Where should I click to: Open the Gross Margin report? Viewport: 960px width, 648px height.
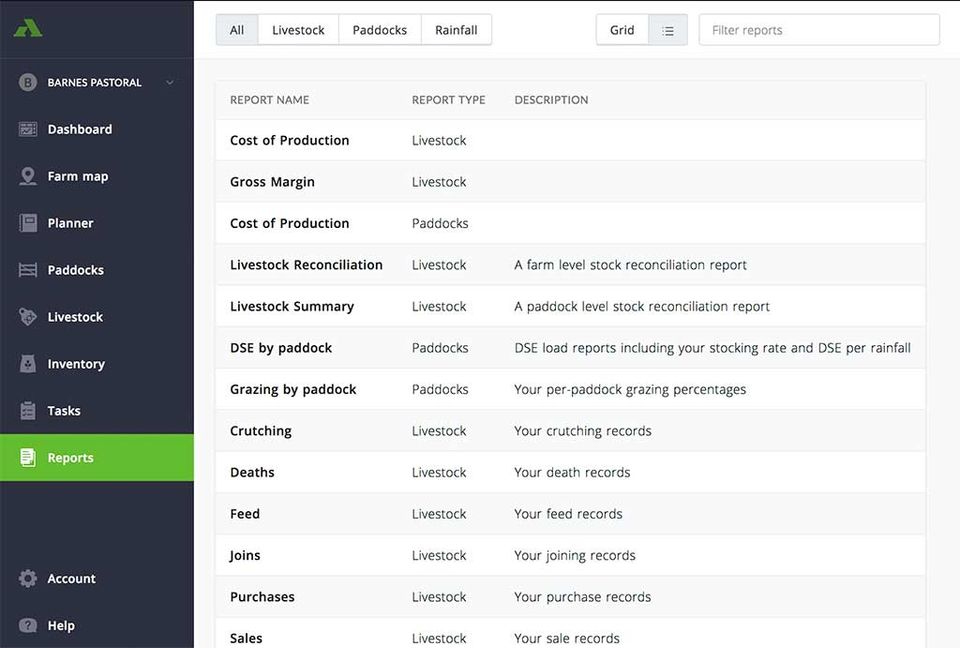pos(272,182)
